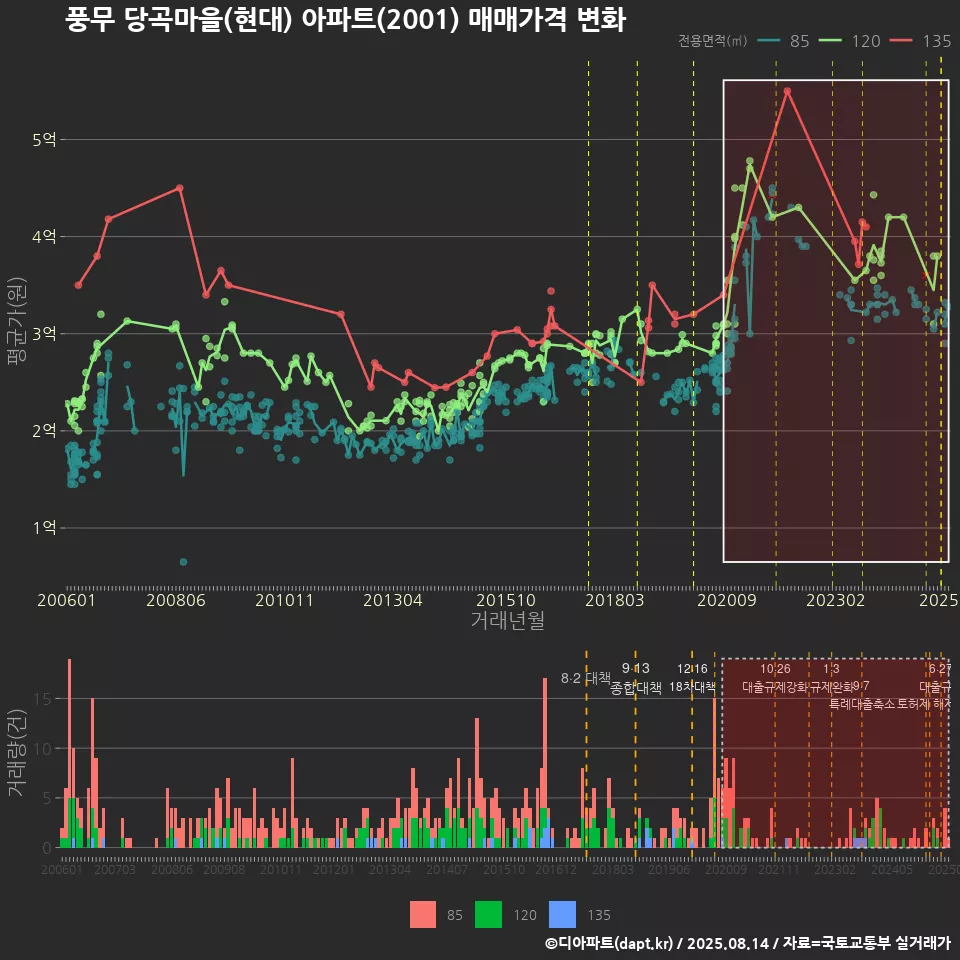
Task: Click the 201612 tick on the volume chart
Action: pyautogui.click(x=556, y=869)
